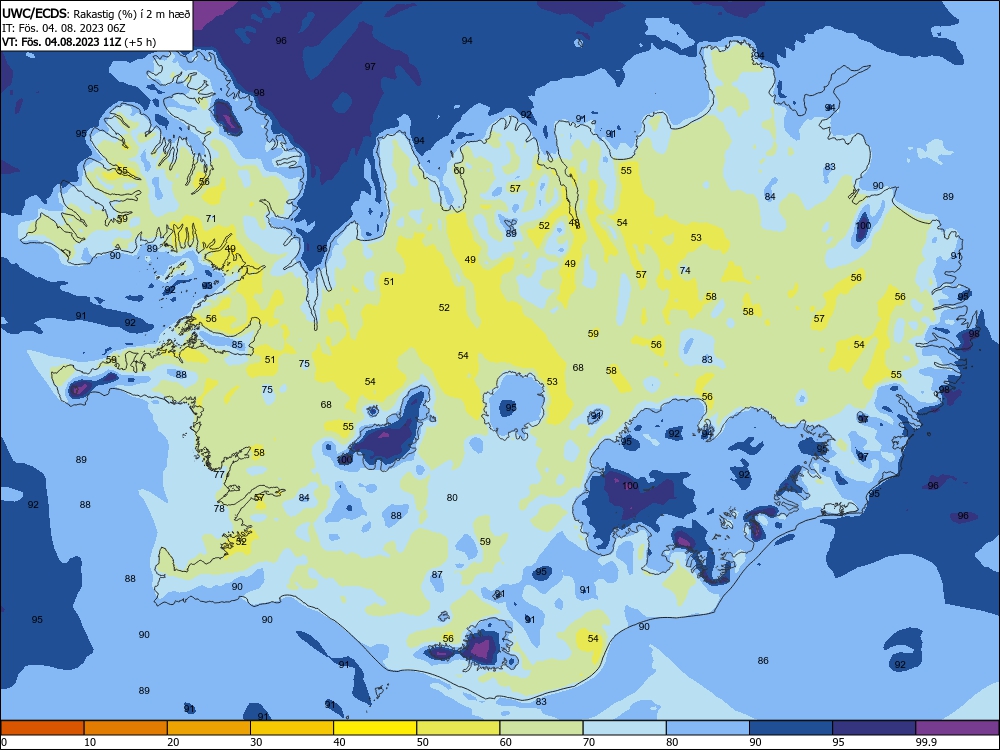Viewport: 1000px width, 750px height.
Task: Click the legend tick label '10'
Action: [90, 742]
